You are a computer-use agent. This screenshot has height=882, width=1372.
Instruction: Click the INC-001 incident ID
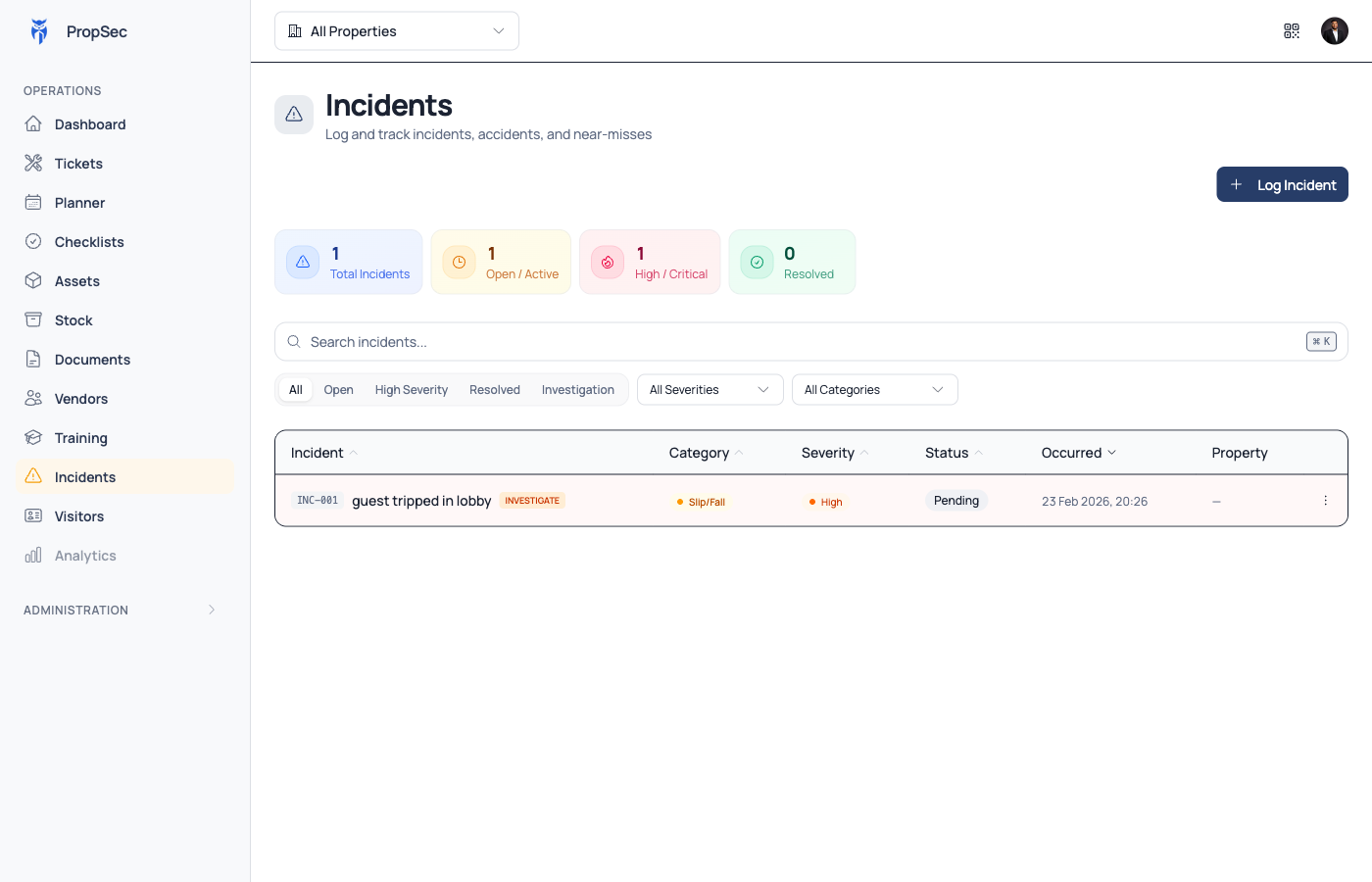pos(318,501)
